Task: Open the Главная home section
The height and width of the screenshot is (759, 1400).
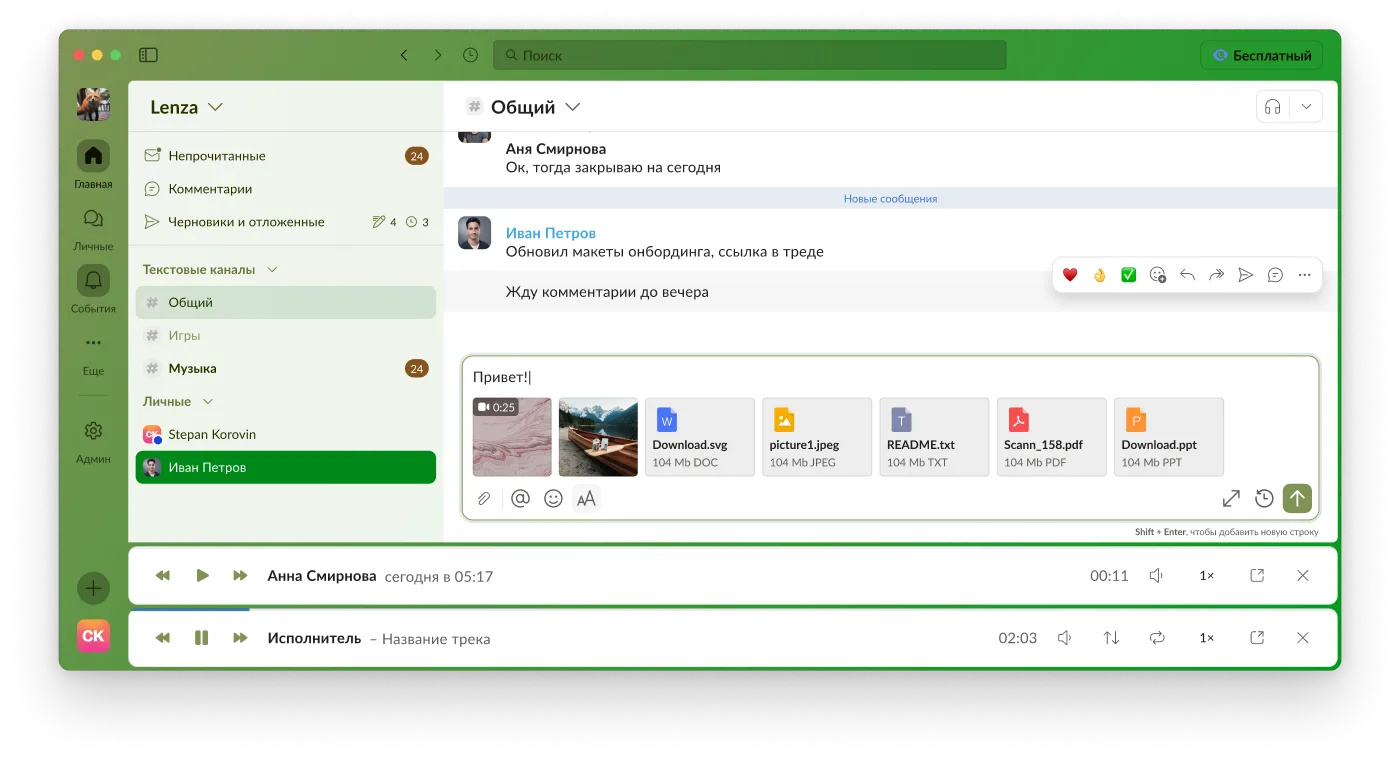Action: pyautogui.click(x=93, y=164)
